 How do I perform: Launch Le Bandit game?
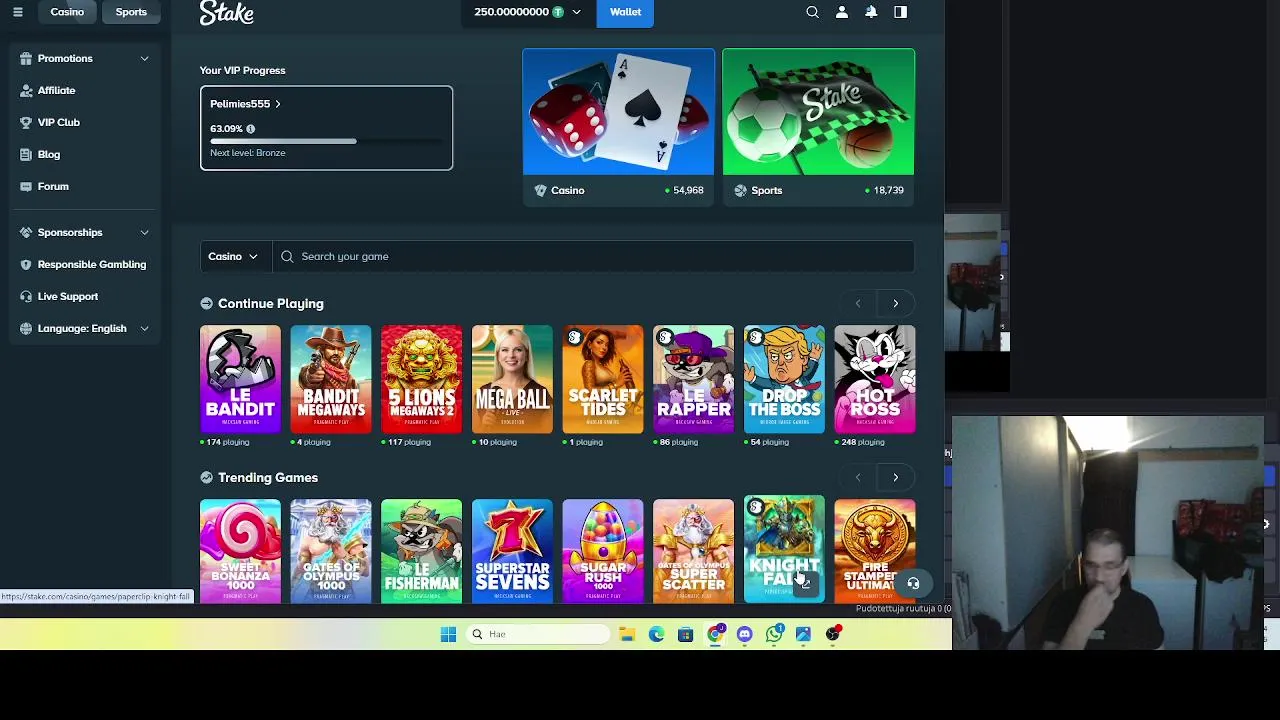(x=240, y=379)
